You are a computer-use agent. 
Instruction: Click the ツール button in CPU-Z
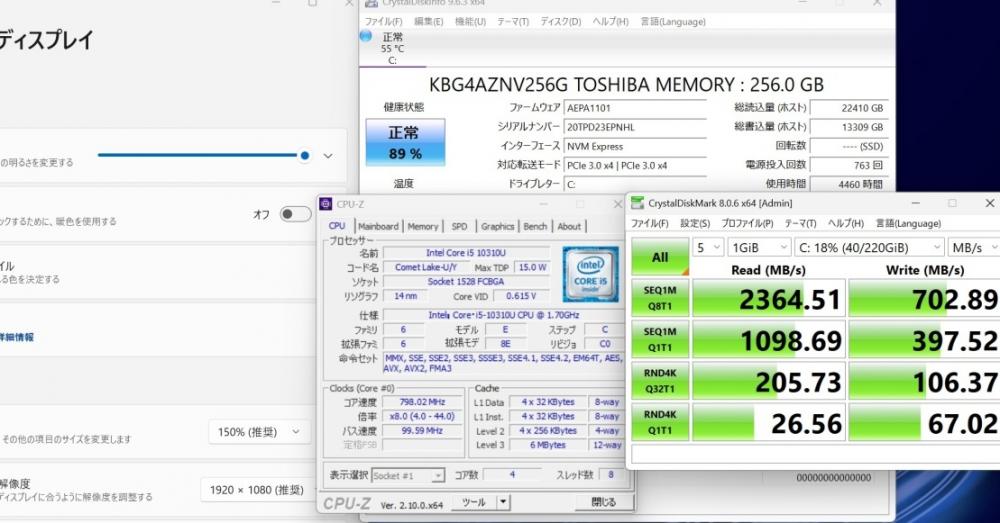(x=474, y=502)
